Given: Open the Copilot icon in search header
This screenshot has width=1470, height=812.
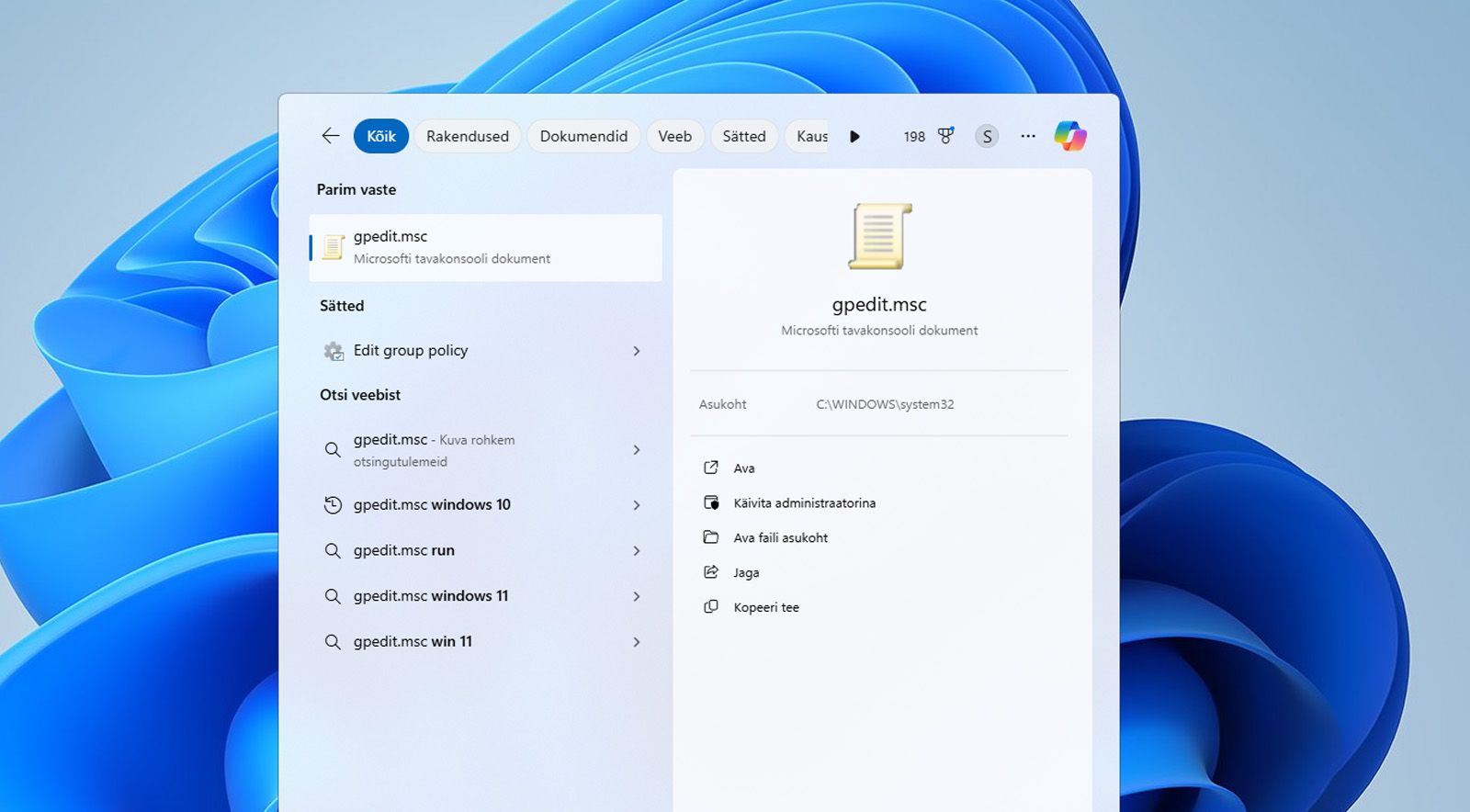Looking at the screenshot, I should pyautogui.click(x=1070, y=136).
